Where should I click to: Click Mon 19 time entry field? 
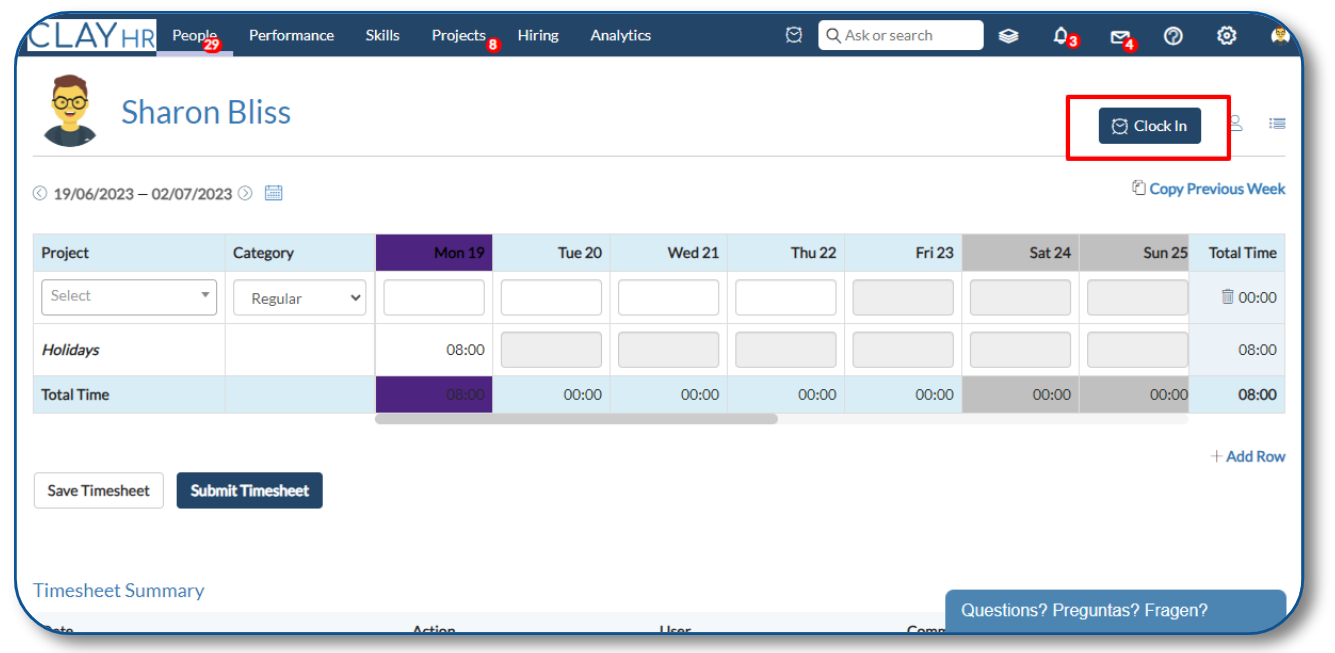pyautogui.click(x=434, y=298)
